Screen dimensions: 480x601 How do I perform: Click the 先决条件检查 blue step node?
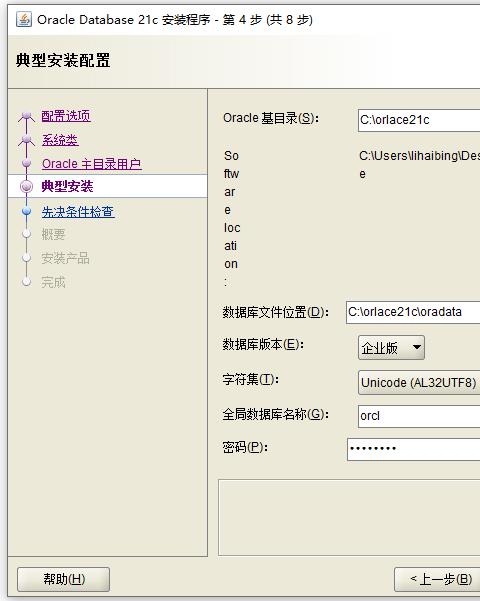[x=26, y=211]
